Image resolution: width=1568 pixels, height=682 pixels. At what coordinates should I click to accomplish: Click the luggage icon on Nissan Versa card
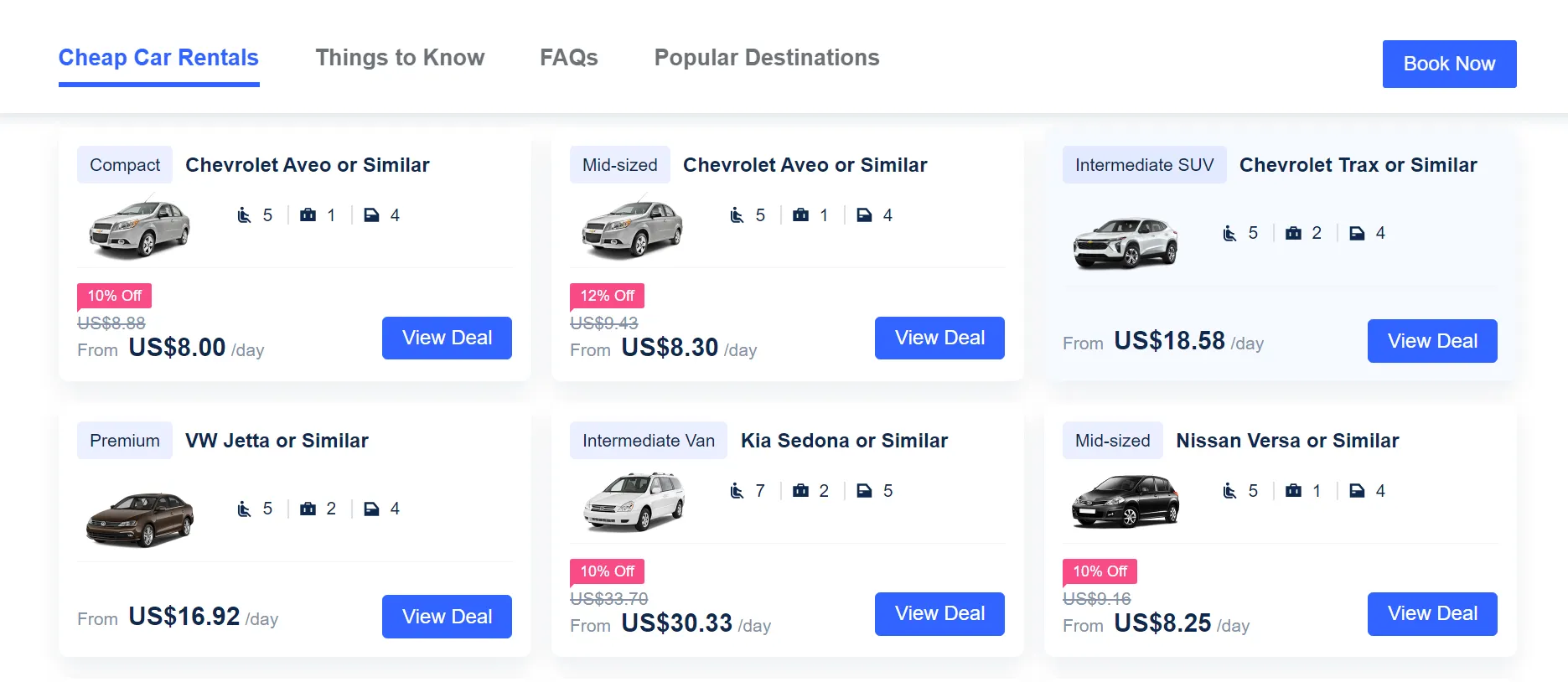(x=1293, y=491)
